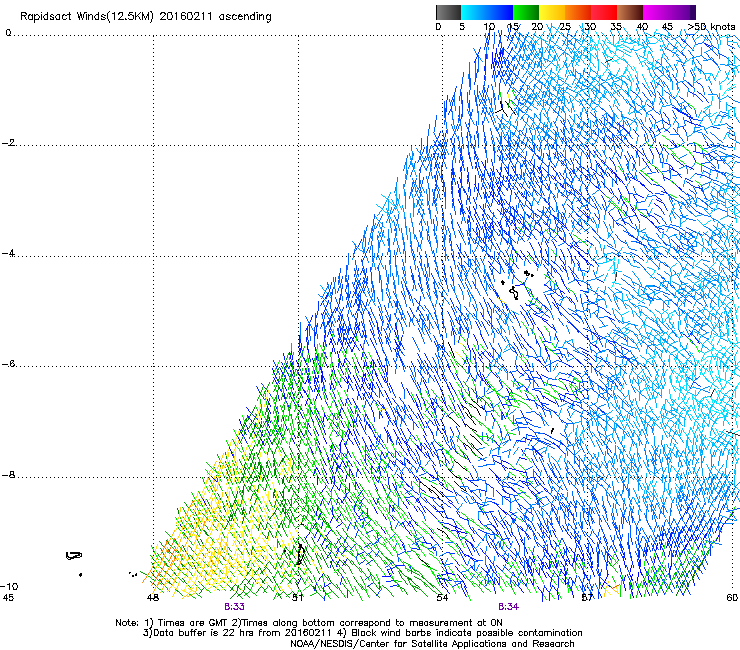Click the note line starting 'Note: 1) Times are GMT'
This screenshot has height=650, width=740.
309,623
